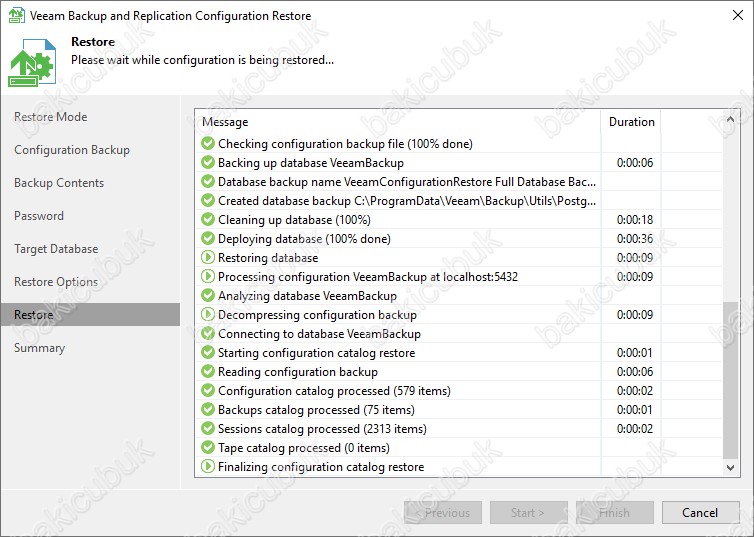The image size is (754, 537).
Task: Select the Password wizard step
Action: point(39,216)
